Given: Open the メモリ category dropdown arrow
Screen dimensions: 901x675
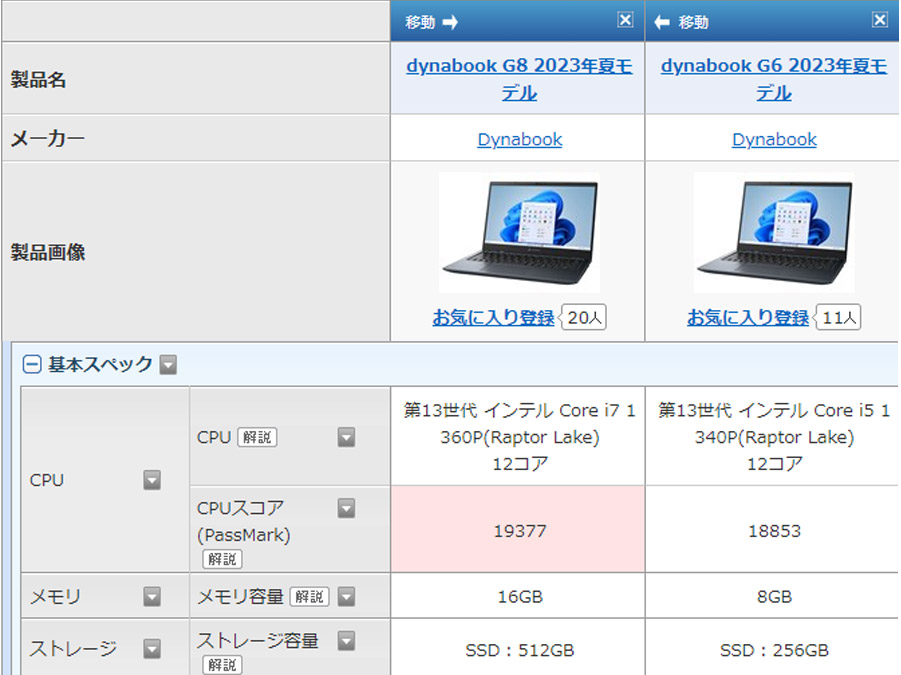Looking at the screenshot, I should click(152, 596).
